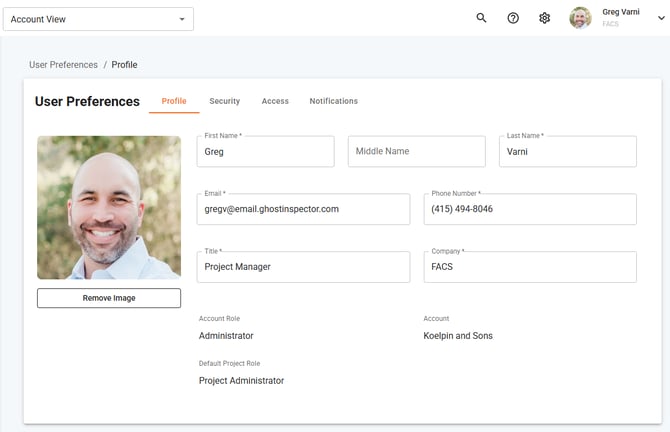The image size is (670, 432).
Task: Click the User Preferences heading
Action: point(87,102)
